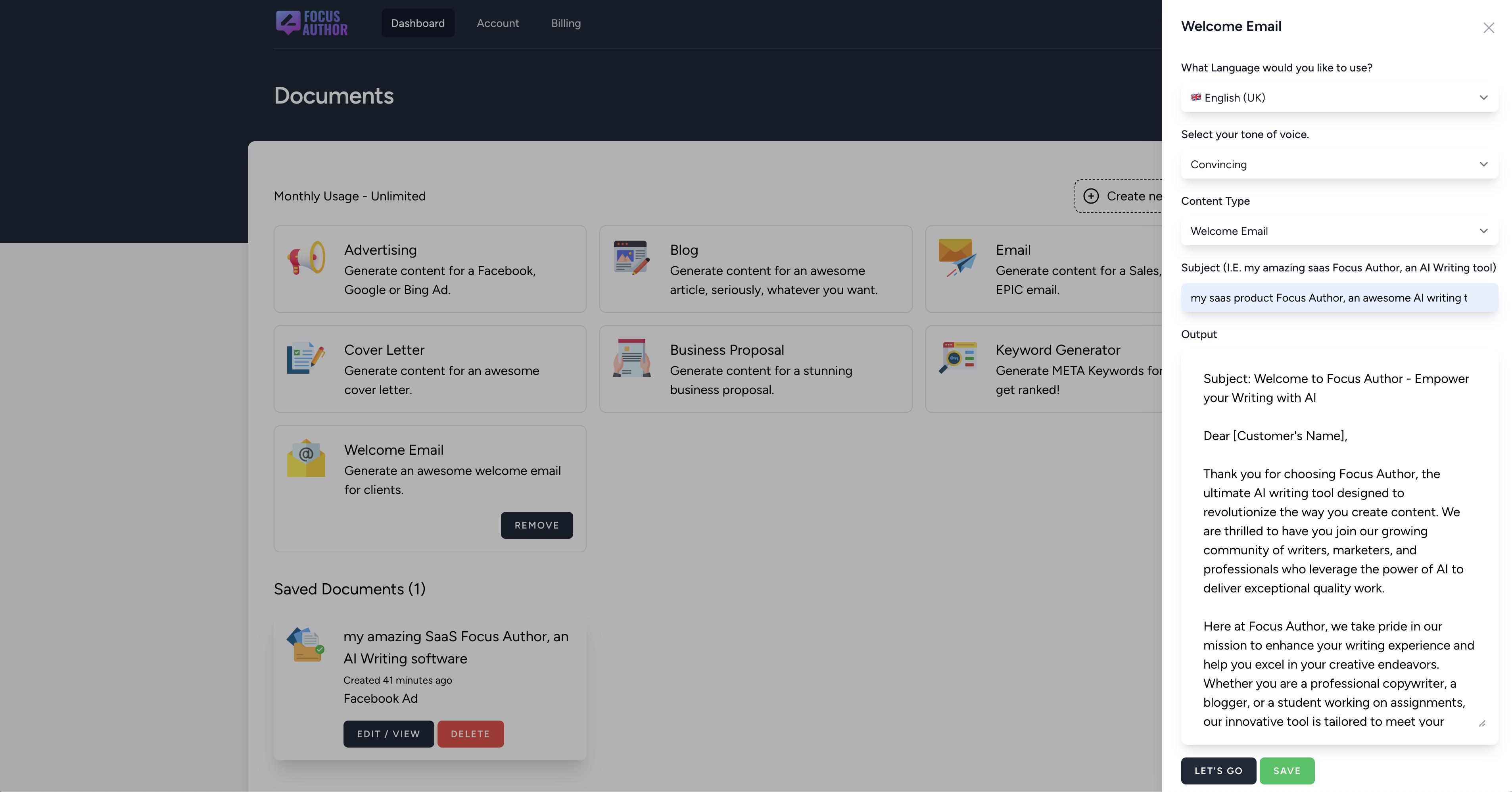Switch to the Account tab
1512x792 pixels.
coord(497,23)
